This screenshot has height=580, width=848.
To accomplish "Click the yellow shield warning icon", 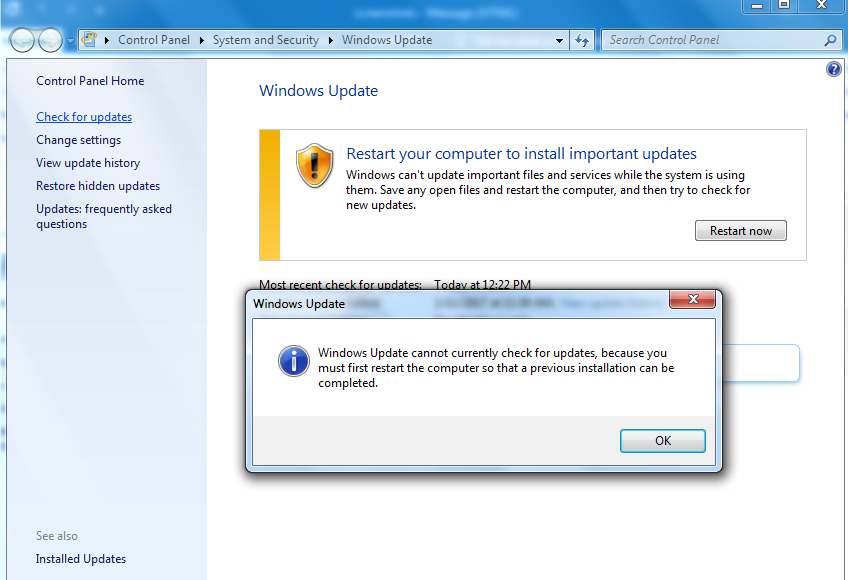I will click(x=314, y=166).
